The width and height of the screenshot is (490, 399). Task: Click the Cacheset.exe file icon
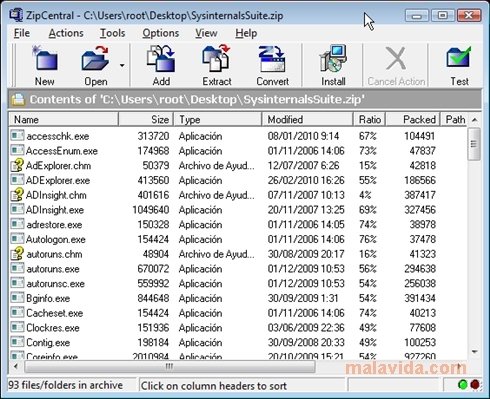(17, 312)
